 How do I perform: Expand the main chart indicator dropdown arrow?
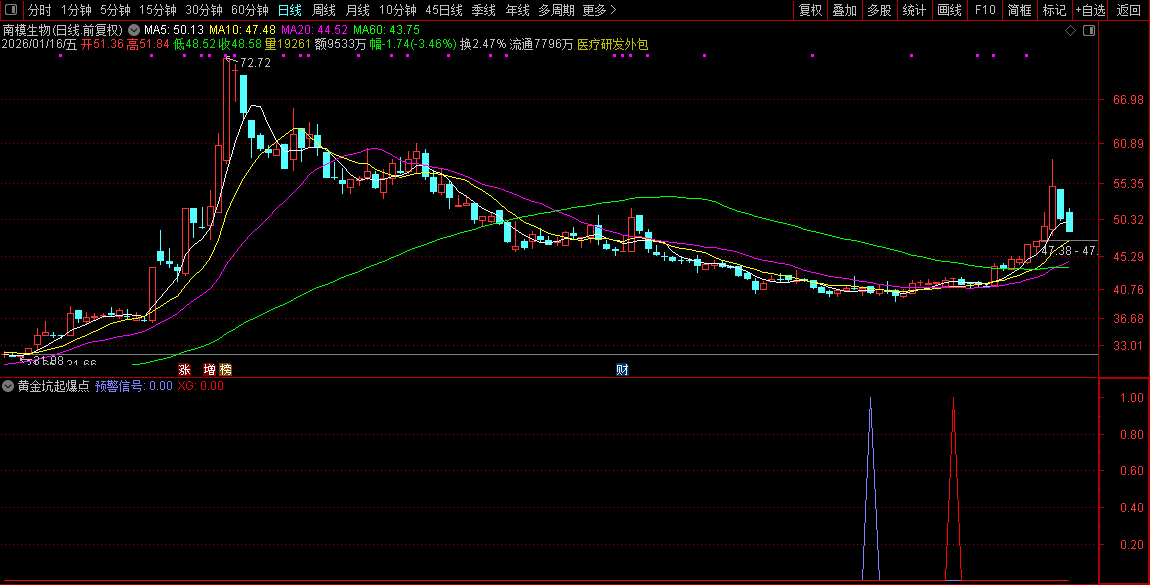(x=133, y=30)
